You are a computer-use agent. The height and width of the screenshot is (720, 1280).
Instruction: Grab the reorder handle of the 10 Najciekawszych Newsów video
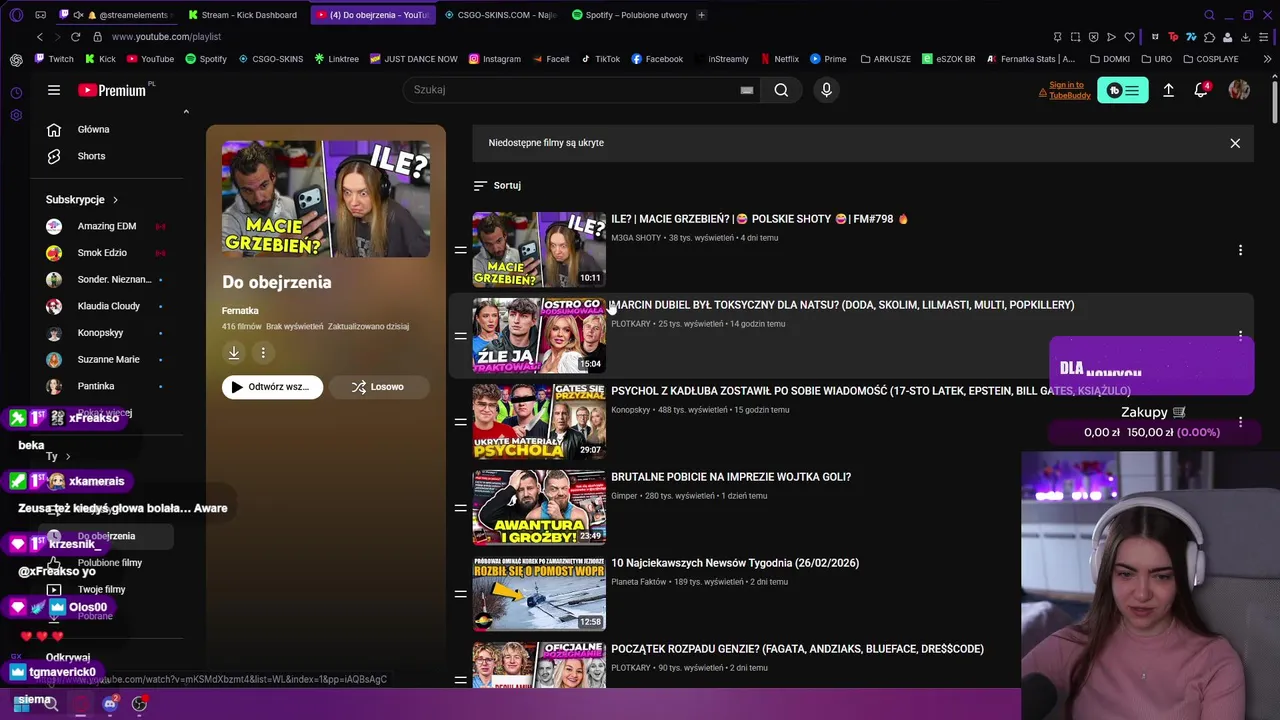(x=460, y=594)
